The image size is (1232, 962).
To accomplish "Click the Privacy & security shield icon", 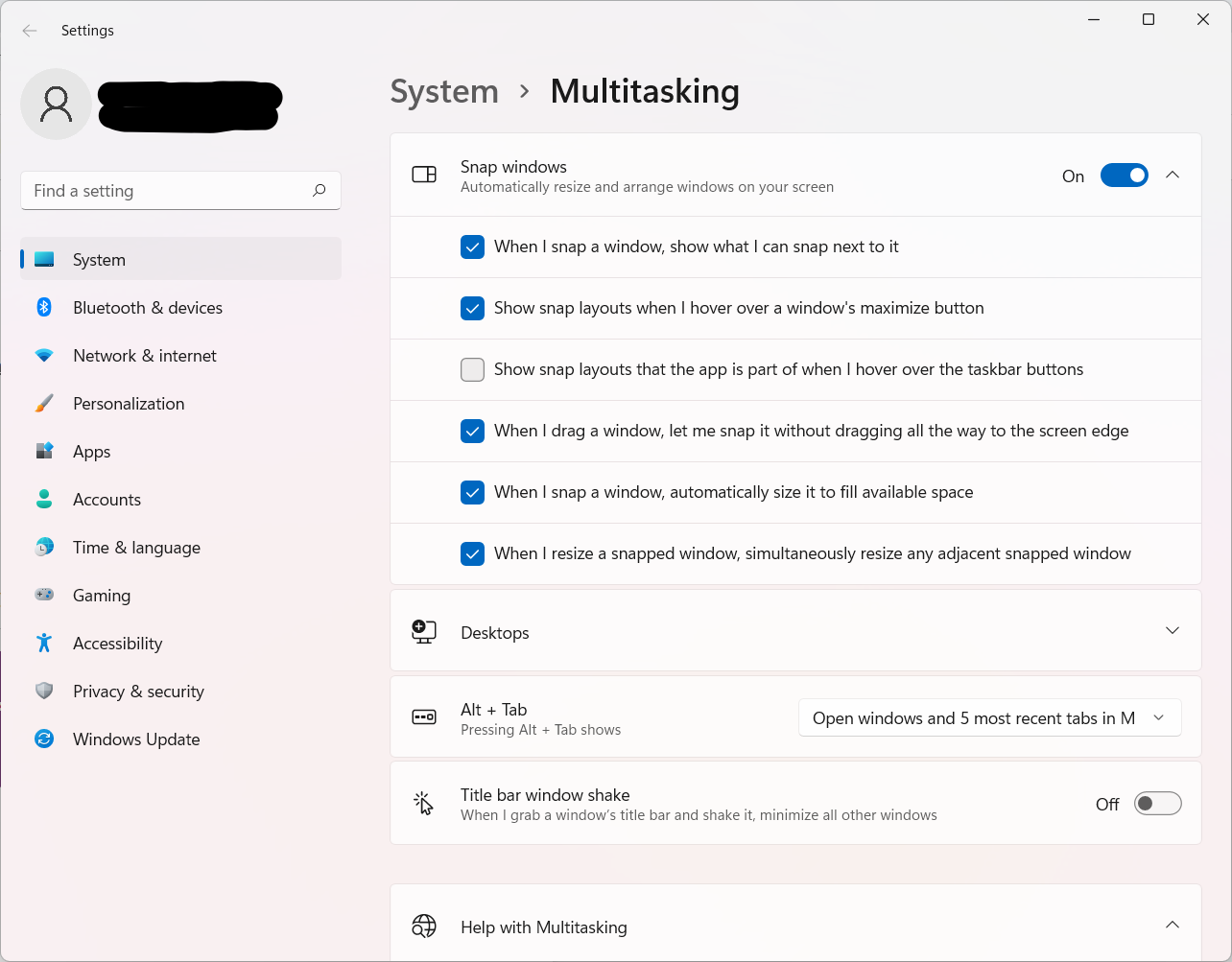I will pyautogui.click(x=44, y=691).
